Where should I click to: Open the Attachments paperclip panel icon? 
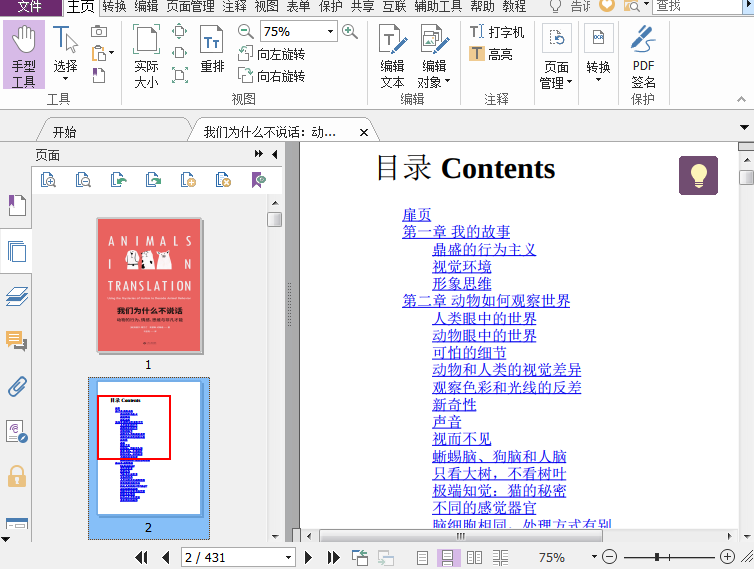coord(17,386)
